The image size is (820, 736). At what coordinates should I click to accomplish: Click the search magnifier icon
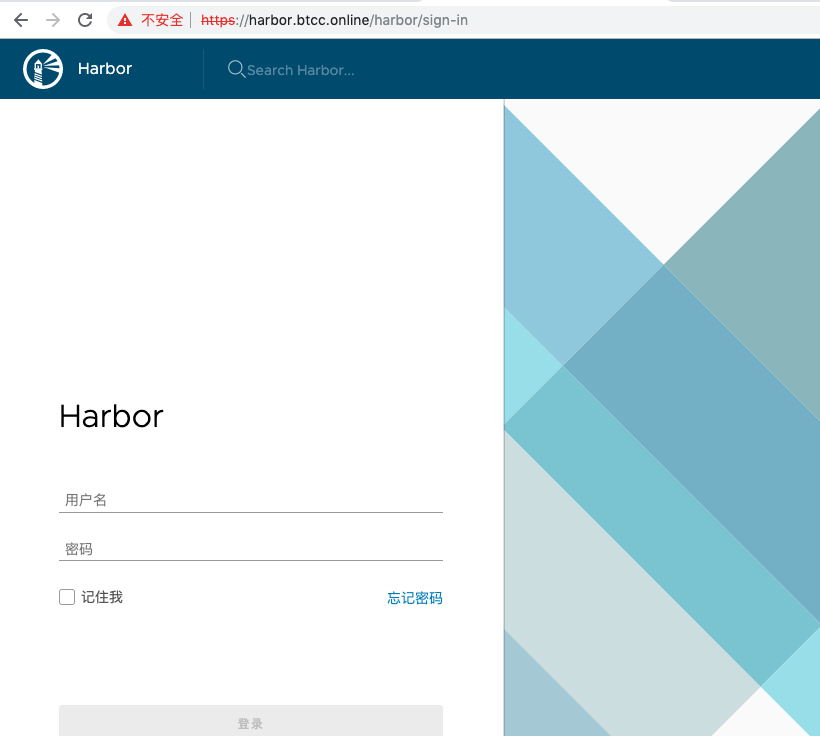coord(236,69)
